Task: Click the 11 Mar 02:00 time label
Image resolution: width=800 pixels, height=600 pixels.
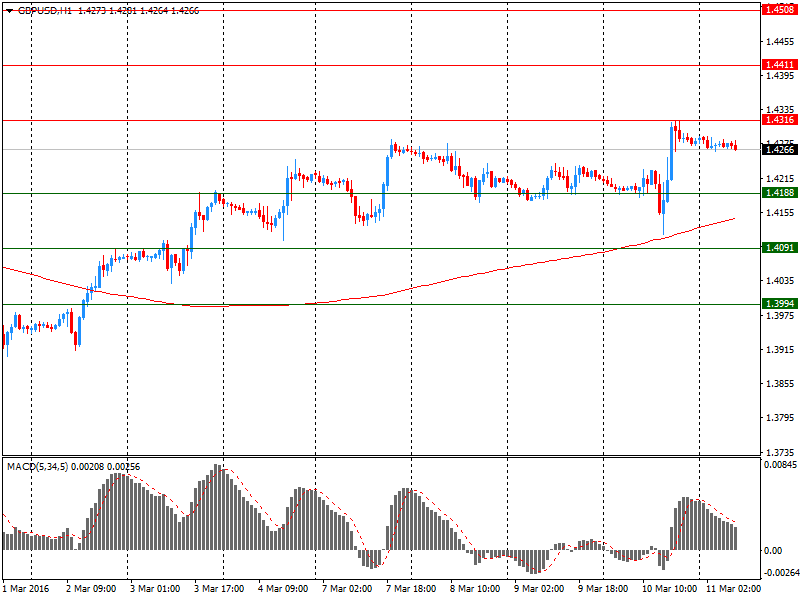Action: (734, 589)
